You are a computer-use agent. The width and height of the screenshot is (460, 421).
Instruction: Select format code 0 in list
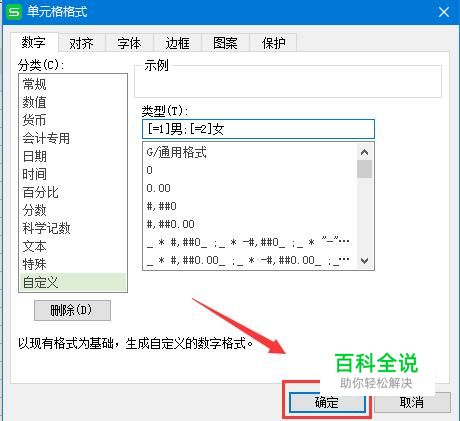250,170
